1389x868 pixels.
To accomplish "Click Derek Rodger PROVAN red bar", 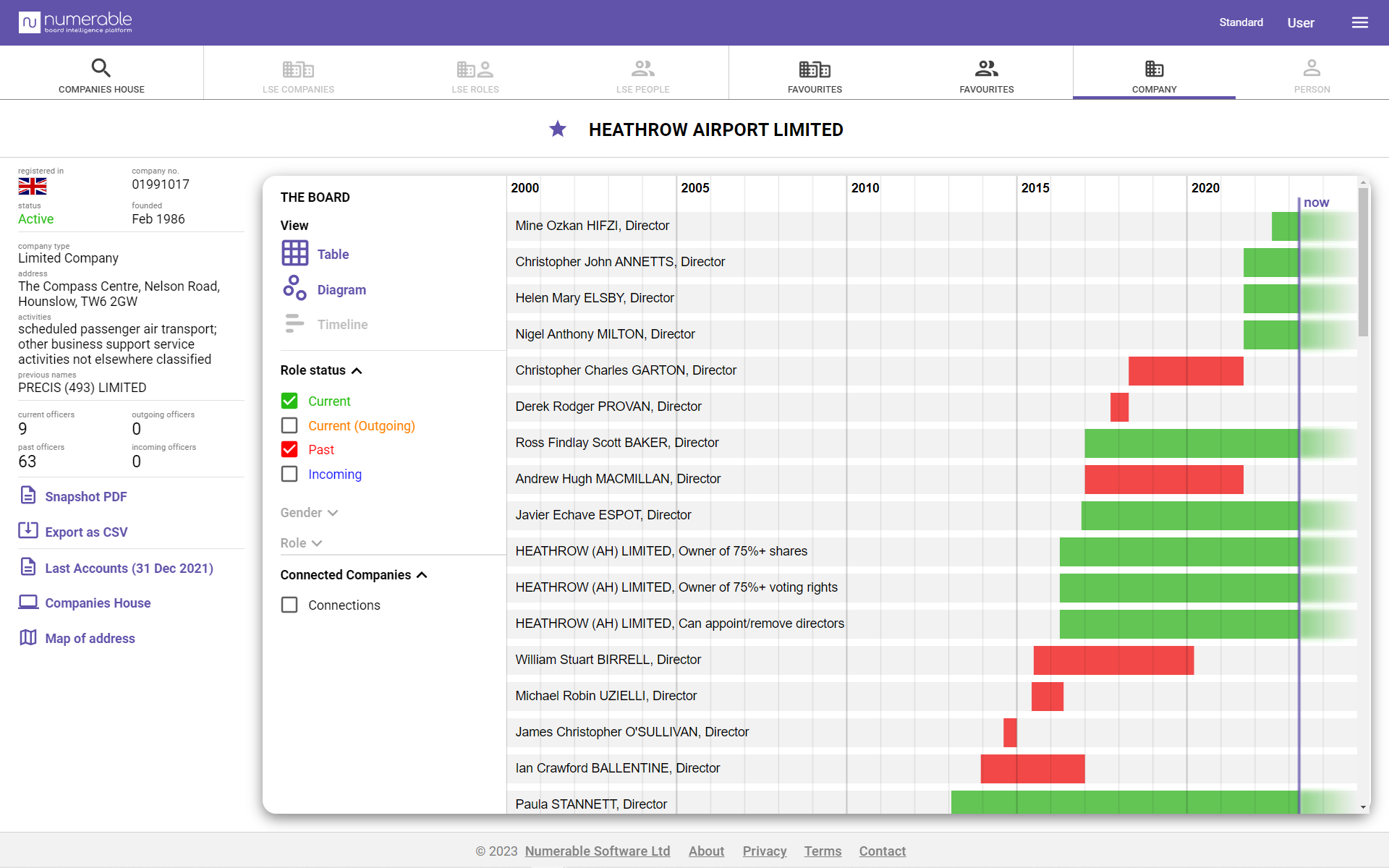I will pyautogui.click(x=1119, y=407).
